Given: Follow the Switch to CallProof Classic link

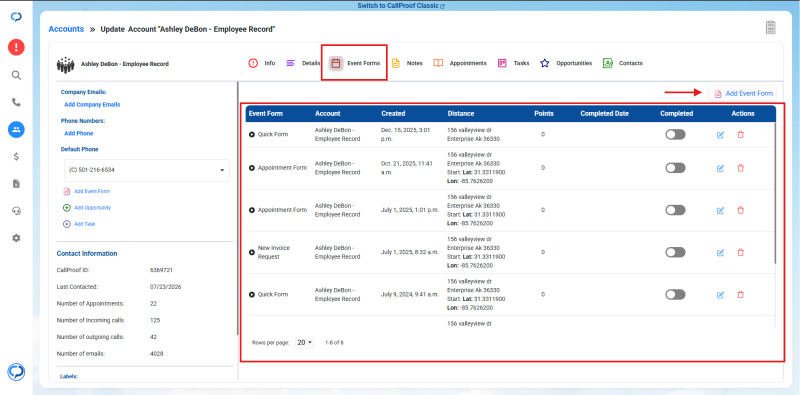Looking at the screenshot, I should (401, 6).
